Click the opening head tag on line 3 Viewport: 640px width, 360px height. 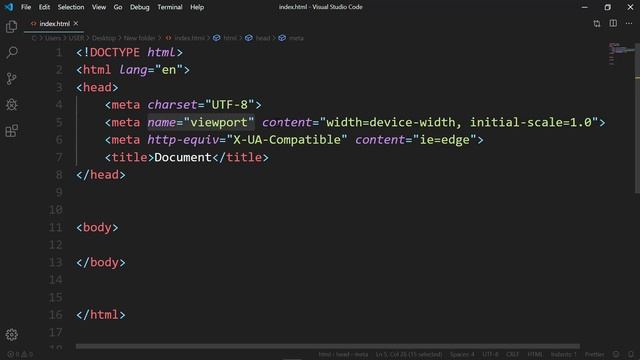coord(97,87)
